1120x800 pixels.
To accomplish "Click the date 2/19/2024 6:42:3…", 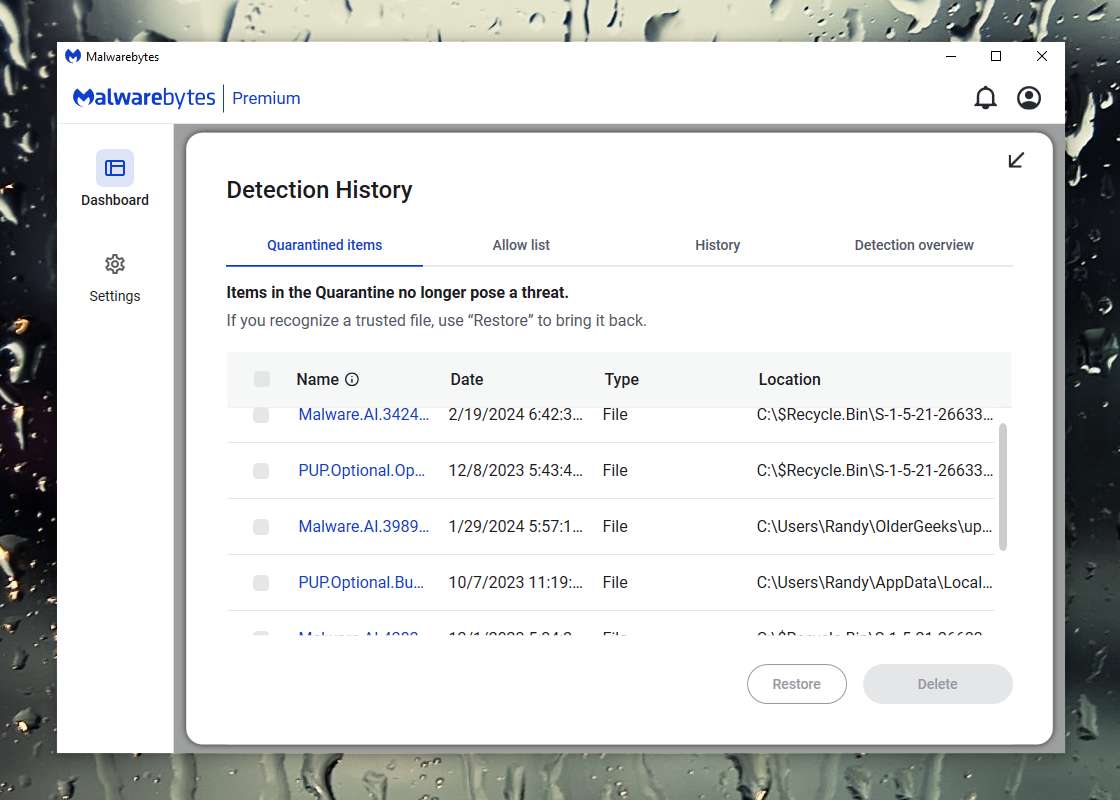I will pos(516,415).
